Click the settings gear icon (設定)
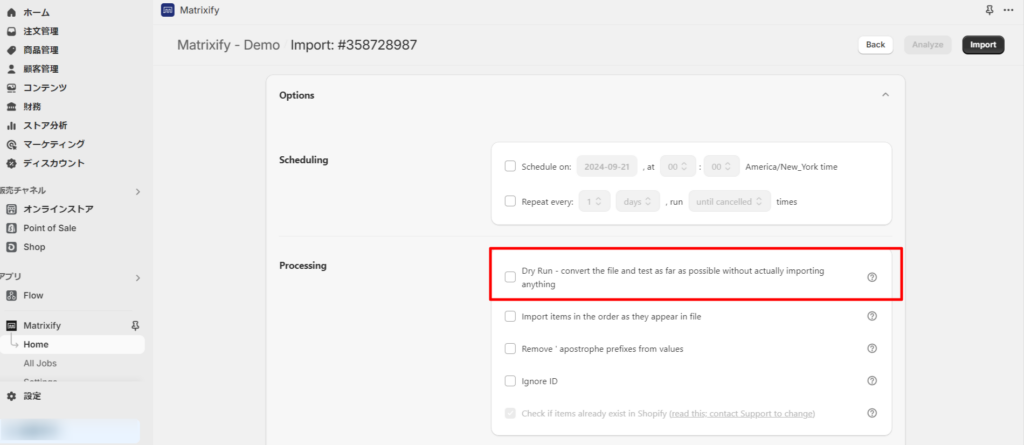The width and height of the screenshot is (1024, 445). coord(11,396)
